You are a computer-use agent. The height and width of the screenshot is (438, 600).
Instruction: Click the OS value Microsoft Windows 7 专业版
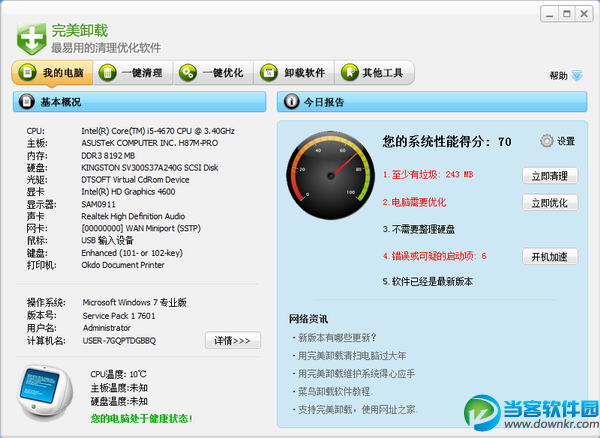[135, 303]
